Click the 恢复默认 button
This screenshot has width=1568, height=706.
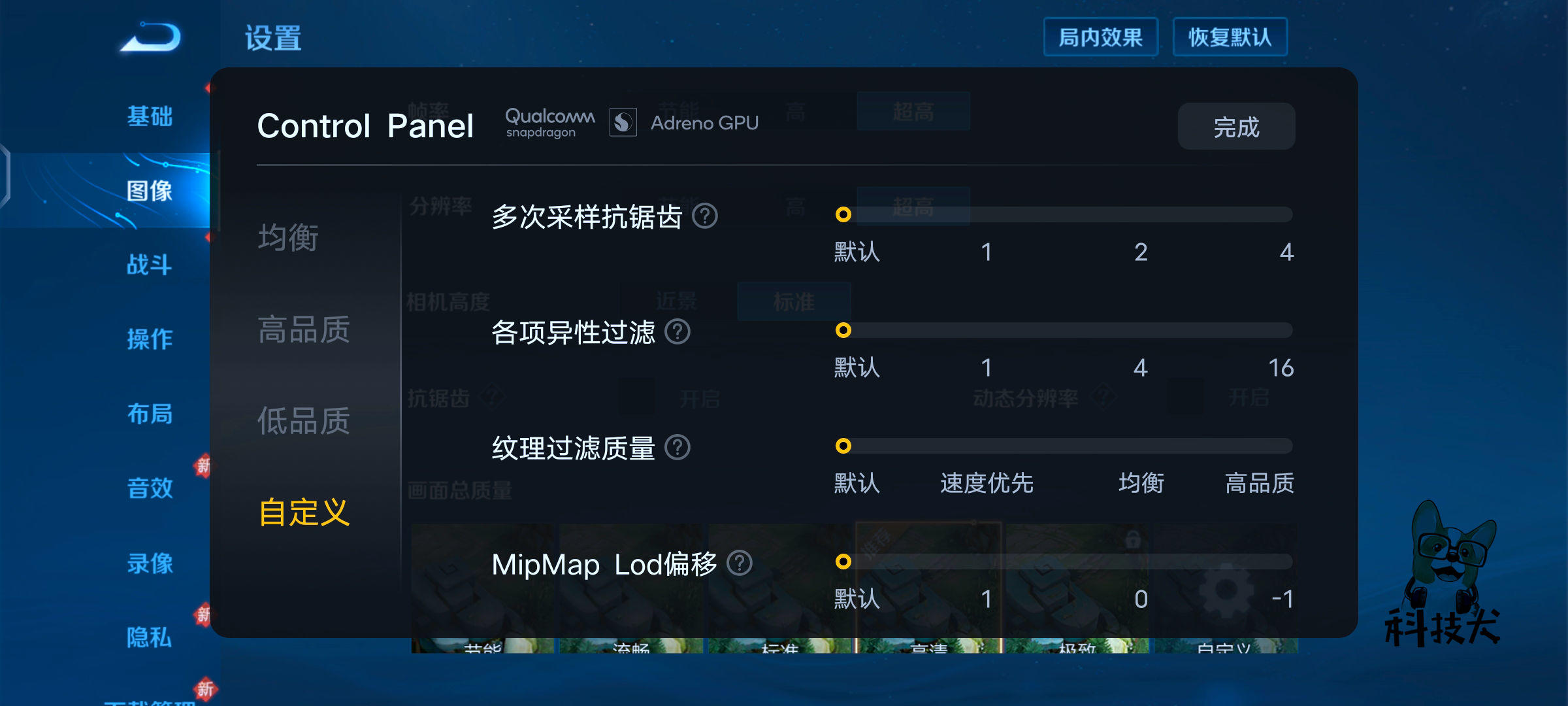1230,37
